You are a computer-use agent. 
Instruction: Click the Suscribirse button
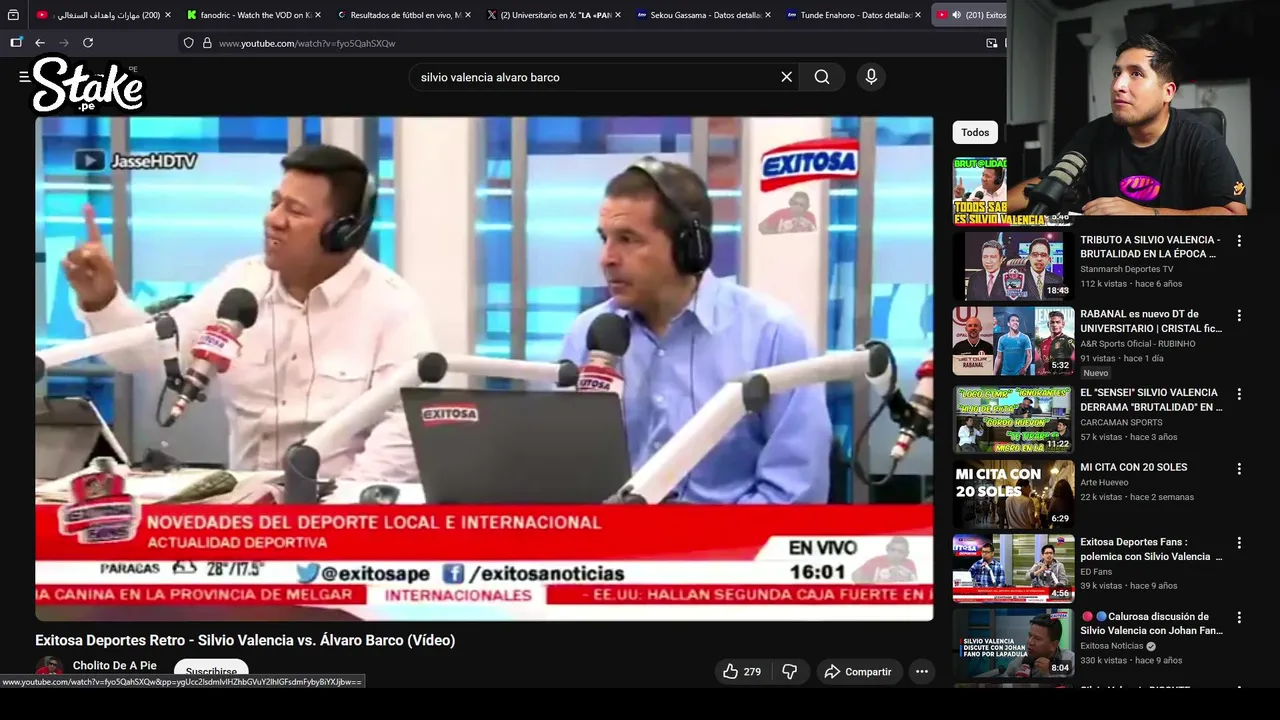(211, 672)
